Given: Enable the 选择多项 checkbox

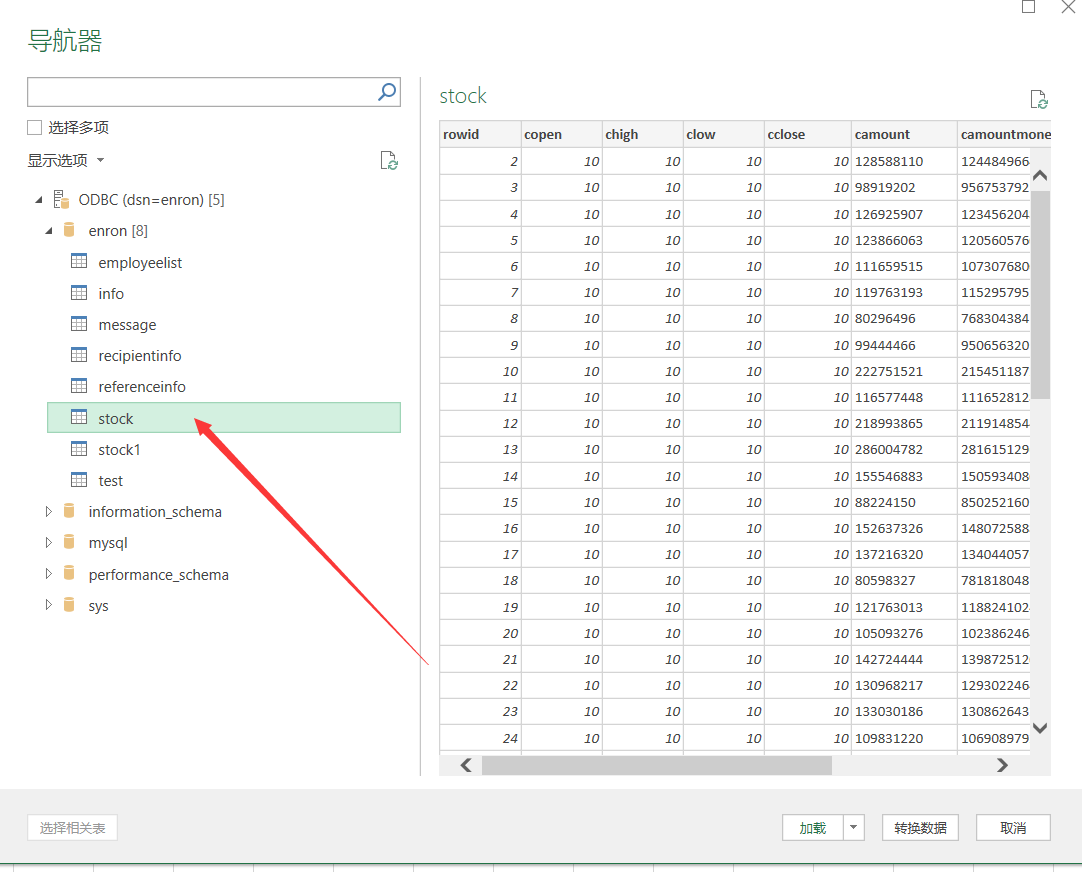Looking at the screenshot, I should 35,127.
